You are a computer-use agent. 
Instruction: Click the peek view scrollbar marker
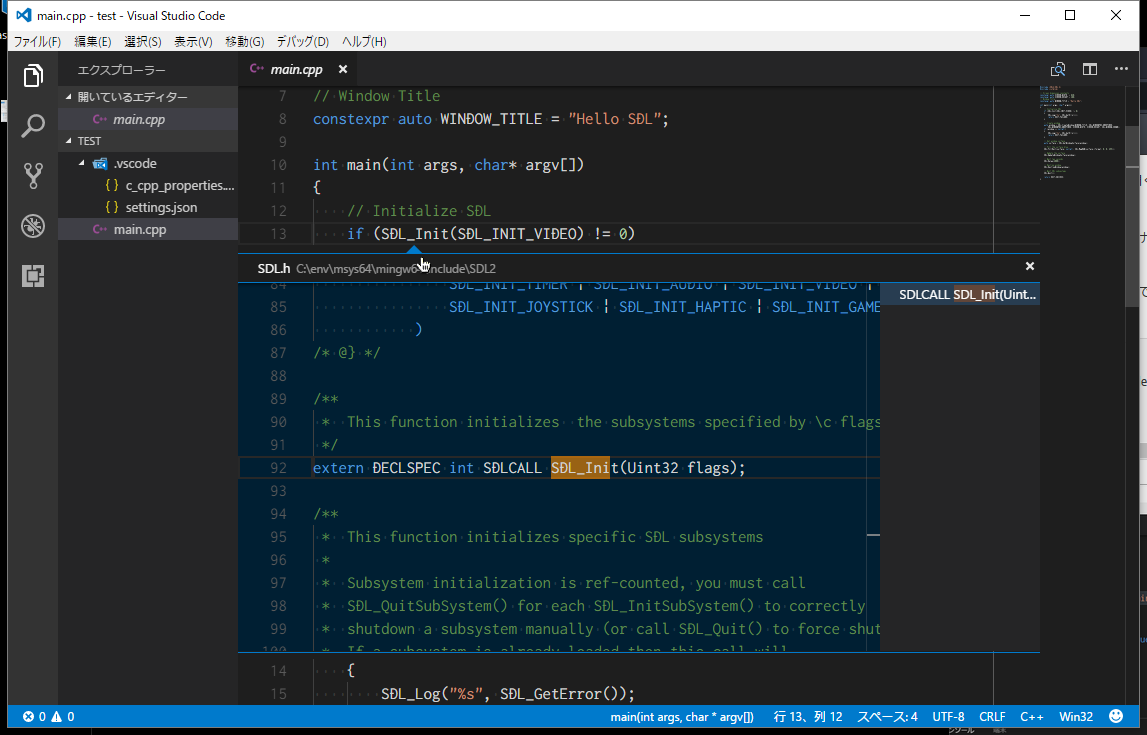pyautogui.click(x=873, y=535)
